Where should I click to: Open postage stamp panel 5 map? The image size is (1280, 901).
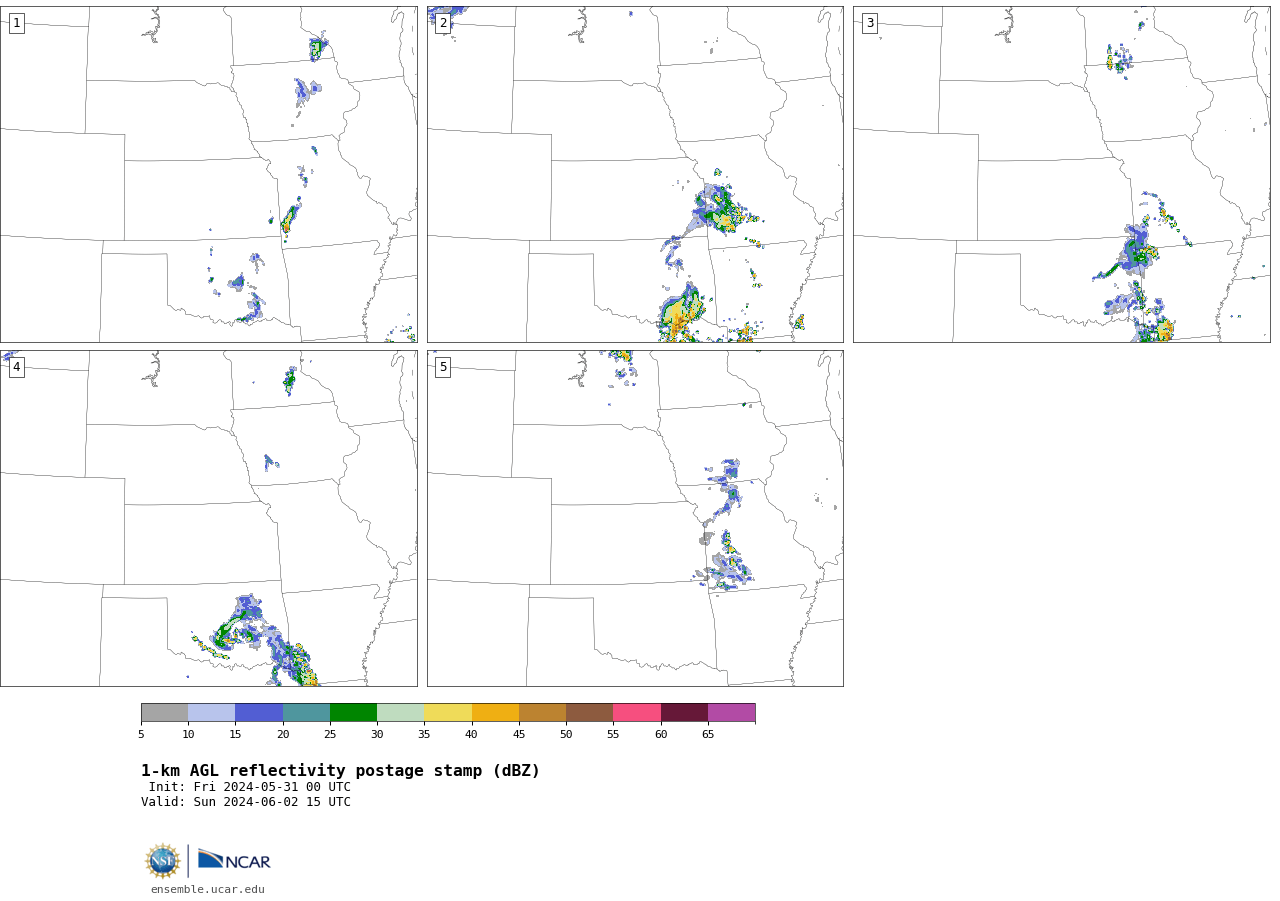pyautogui.click(x=635, y=518)
